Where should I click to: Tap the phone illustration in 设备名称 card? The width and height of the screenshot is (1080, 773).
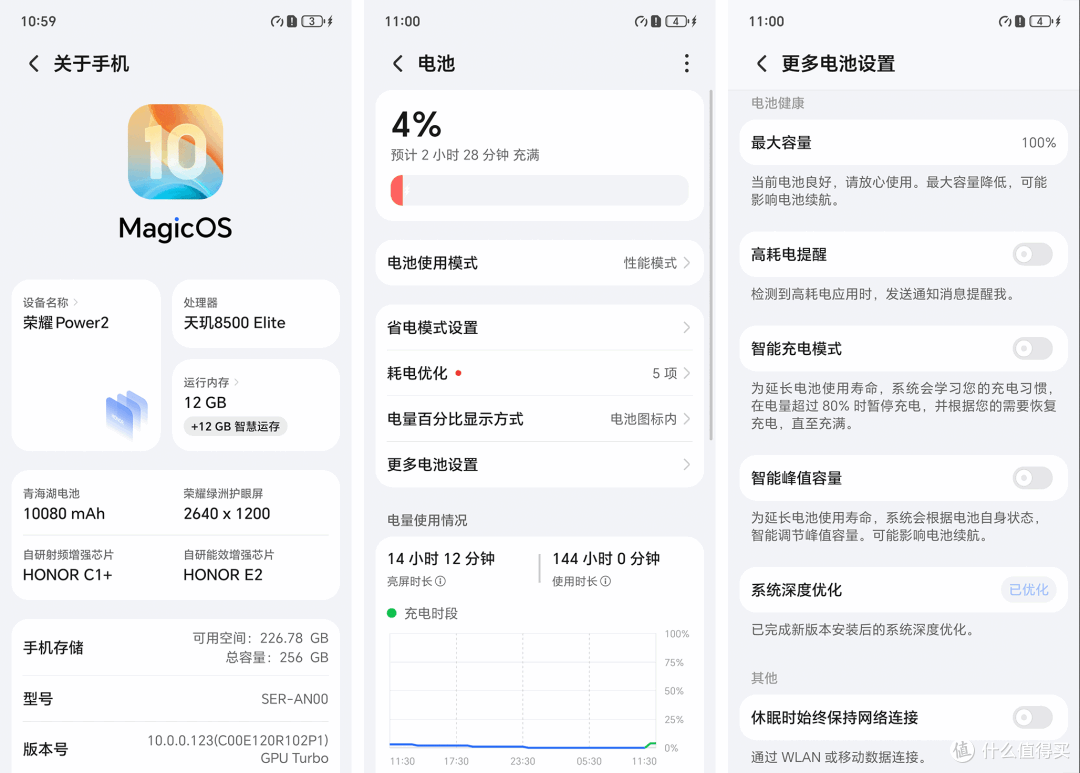coord(127,413)
